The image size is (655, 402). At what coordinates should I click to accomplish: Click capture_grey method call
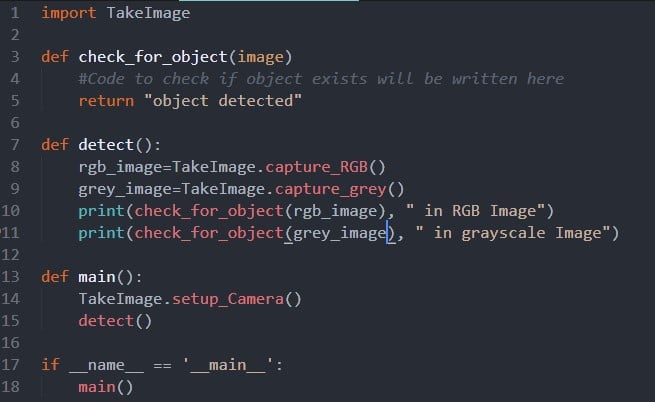[x=330, y=189]
